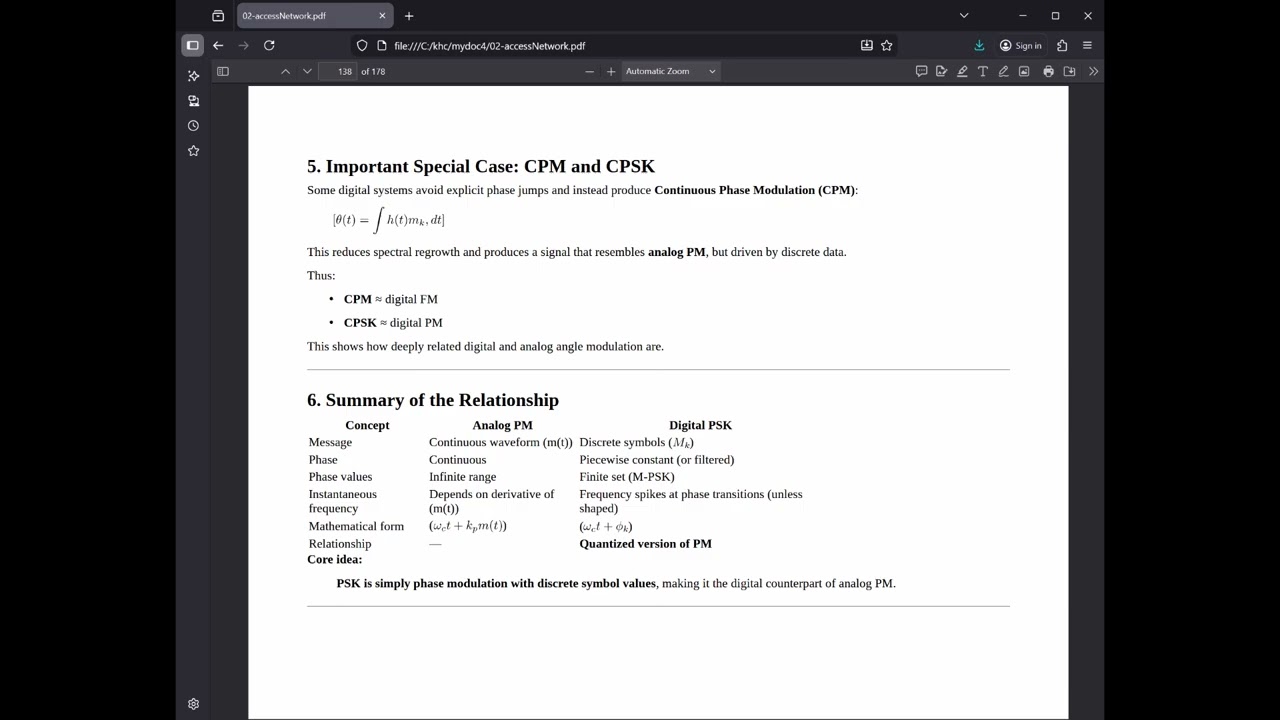Focus the address bar with the file URL

tap(620, 45)
